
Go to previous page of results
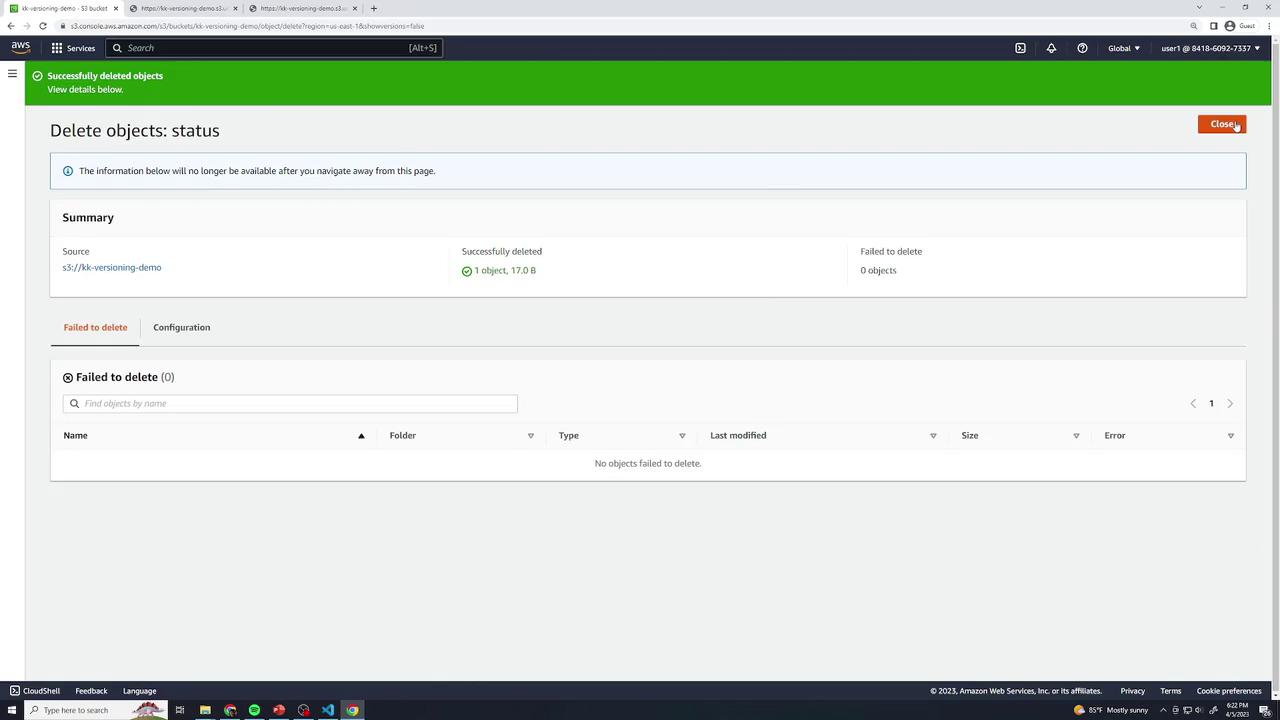point(1192,404)
